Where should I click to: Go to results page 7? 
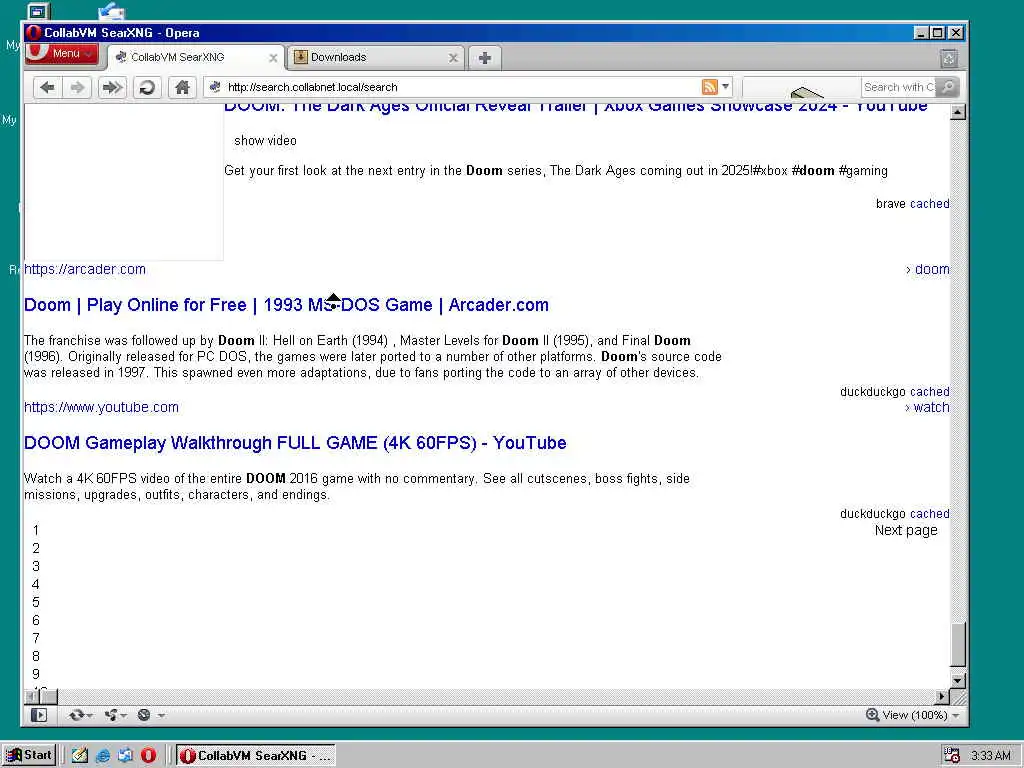click(x=36, y=638)
